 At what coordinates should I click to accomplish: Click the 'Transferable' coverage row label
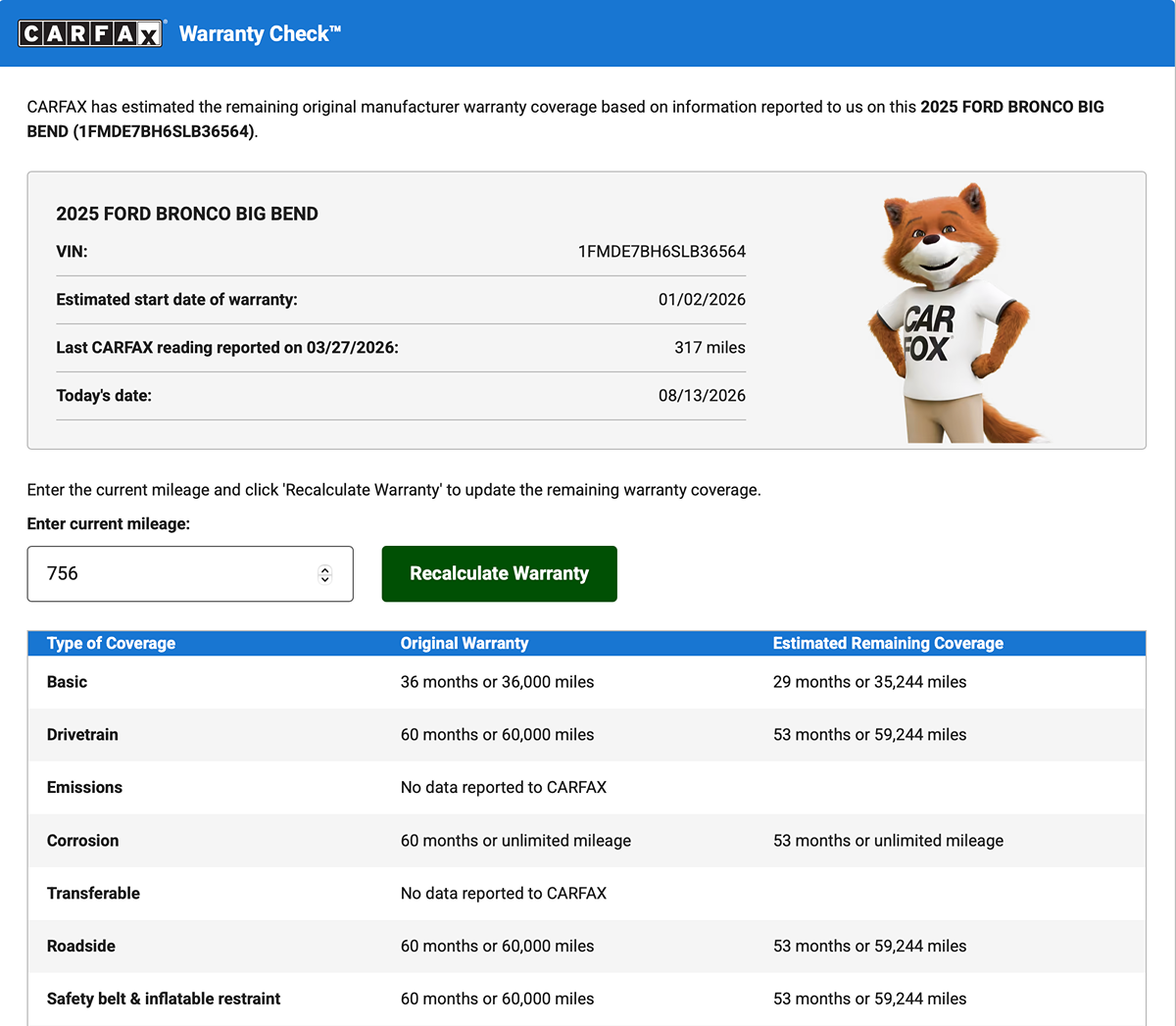[93, 894]
